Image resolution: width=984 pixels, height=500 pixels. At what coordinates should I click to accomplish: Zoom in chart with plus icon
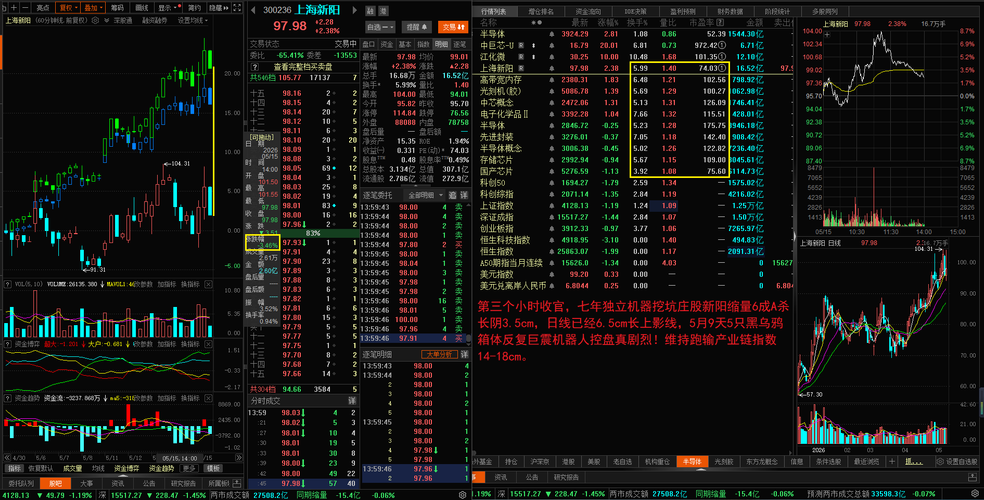point(14,8)
